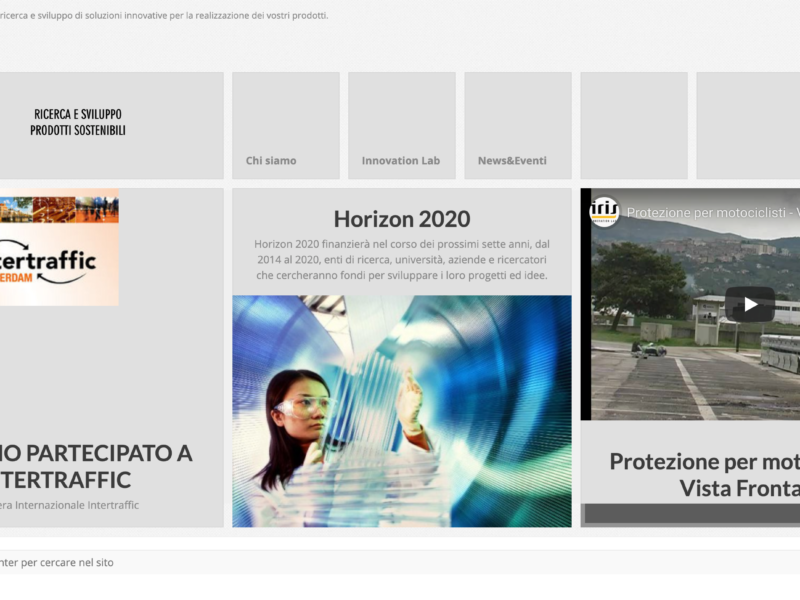Open the Horizon 2020 heading link

coord(402,219)
